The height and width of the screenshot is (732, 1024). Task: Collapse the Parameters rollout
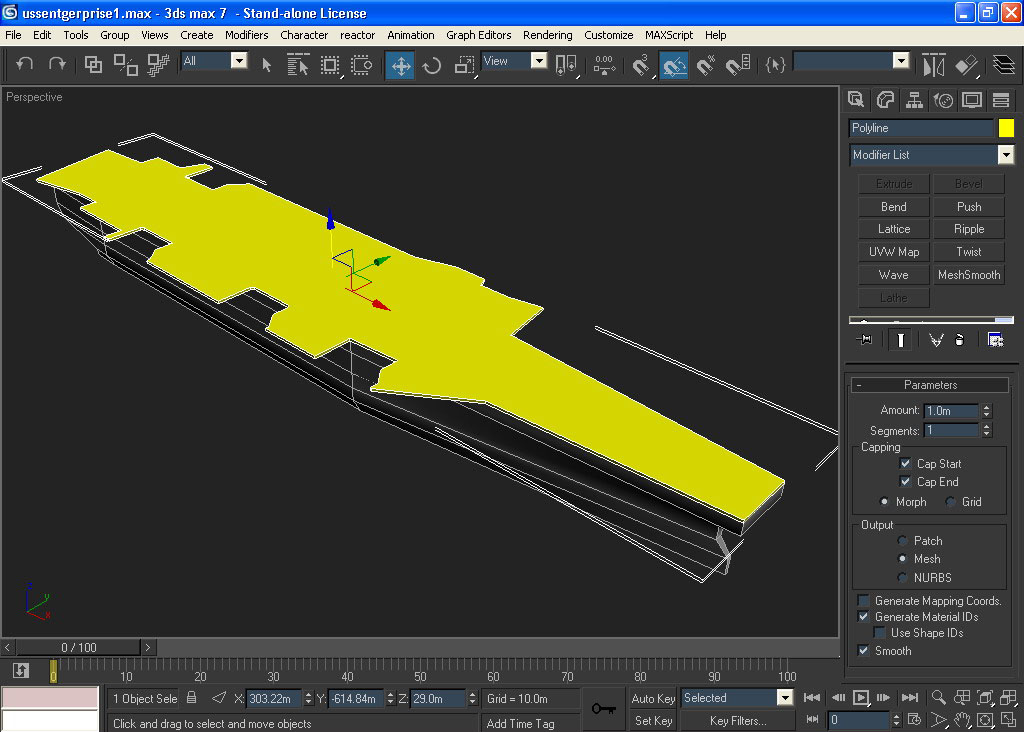coord(930,385)
